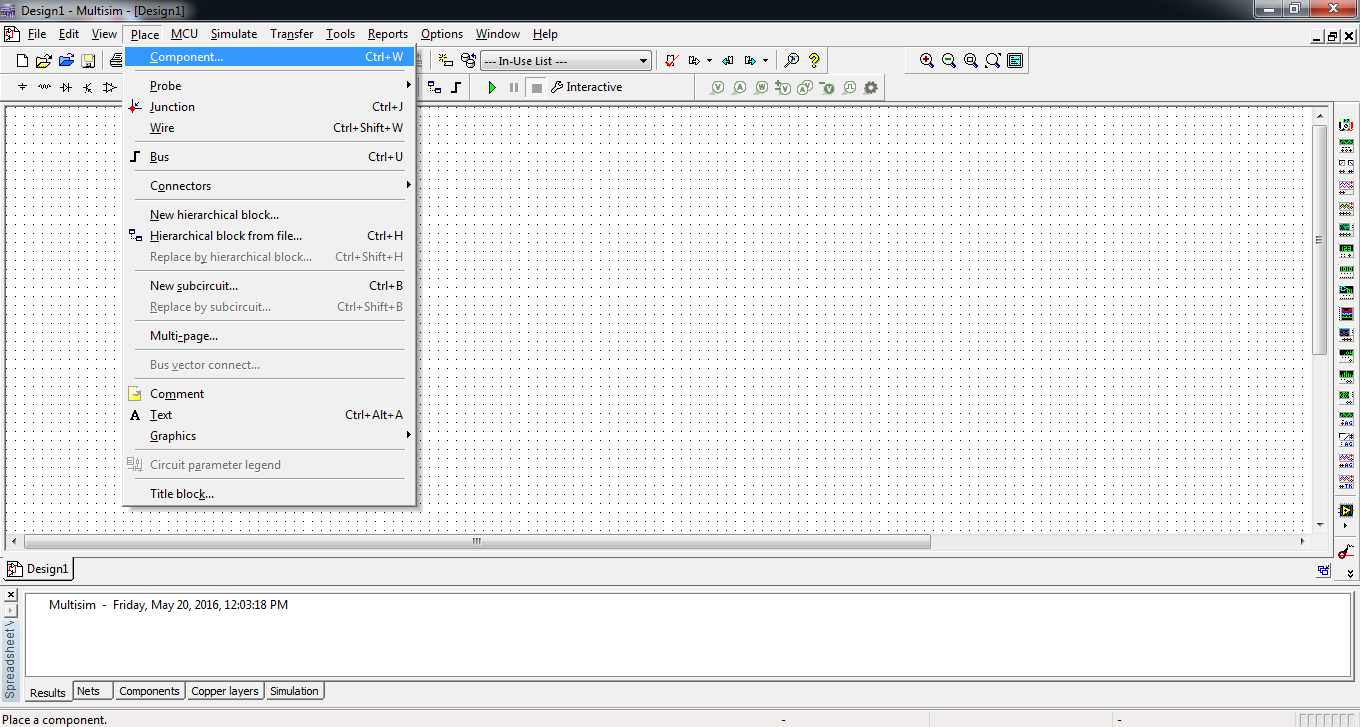
Task: Select the Multimeter instrument icon
Action: coord(1346,125)
